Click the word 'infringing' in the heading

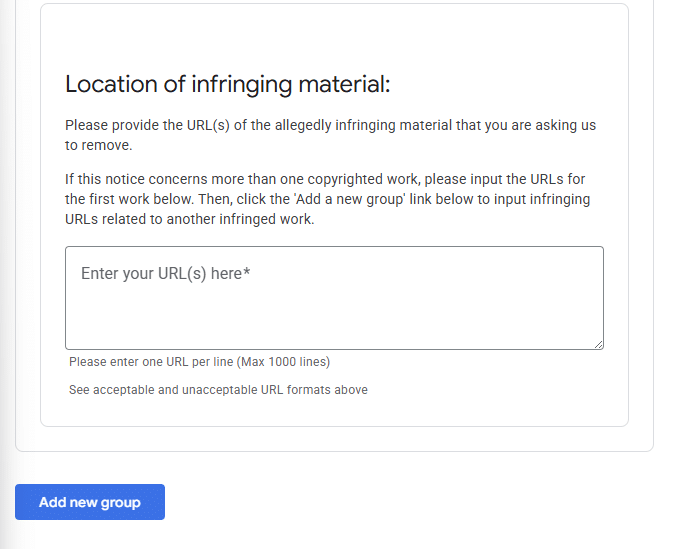coord(242,85)
